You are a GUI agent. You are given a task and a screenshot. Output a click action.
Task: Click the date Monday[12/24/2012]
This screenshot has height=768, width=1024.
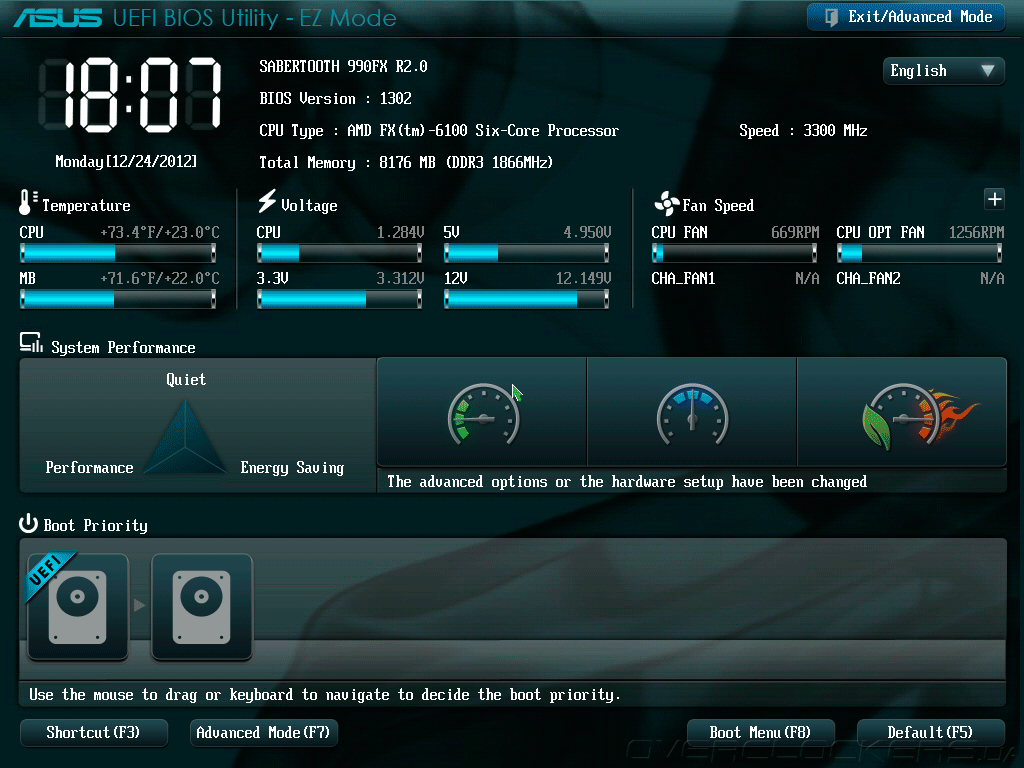click(126, 161)
